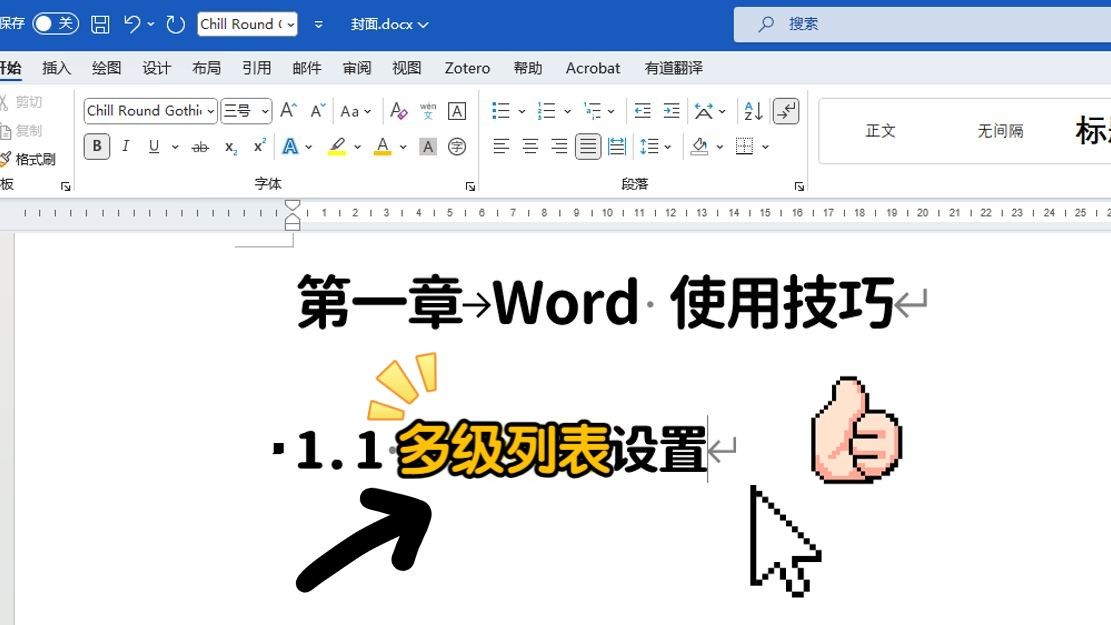
Task: Open font color dropdown arrow
Action: (x=403, y=147)
